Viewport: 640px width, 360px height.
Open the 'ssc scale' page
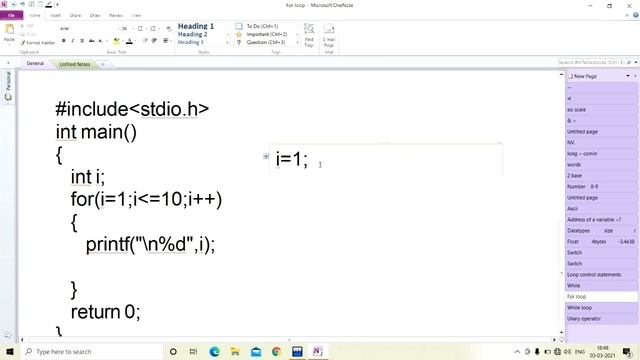pos(601,110)
